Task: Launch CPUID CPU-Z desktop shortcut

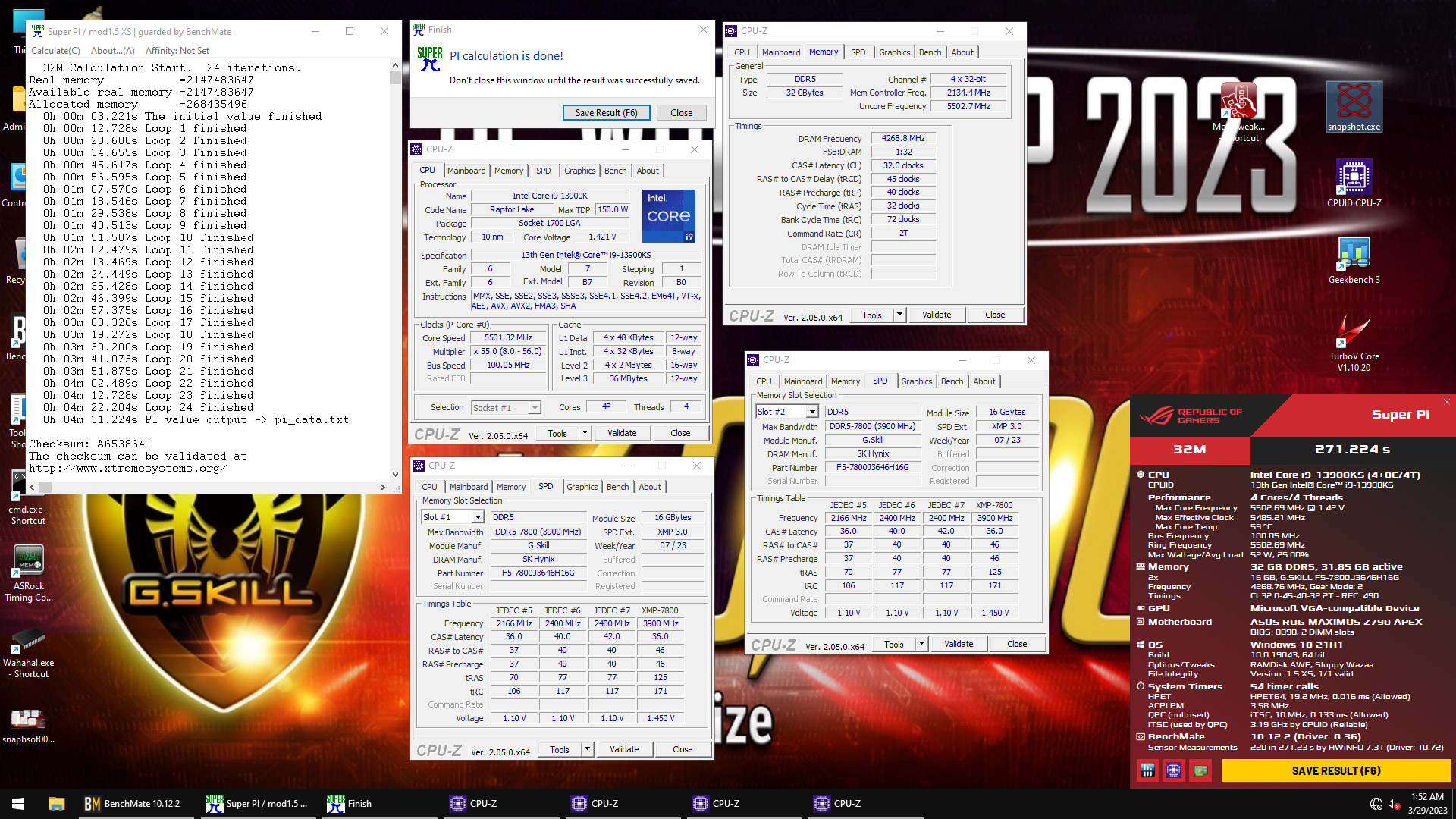Action: tap(1354, 183)
